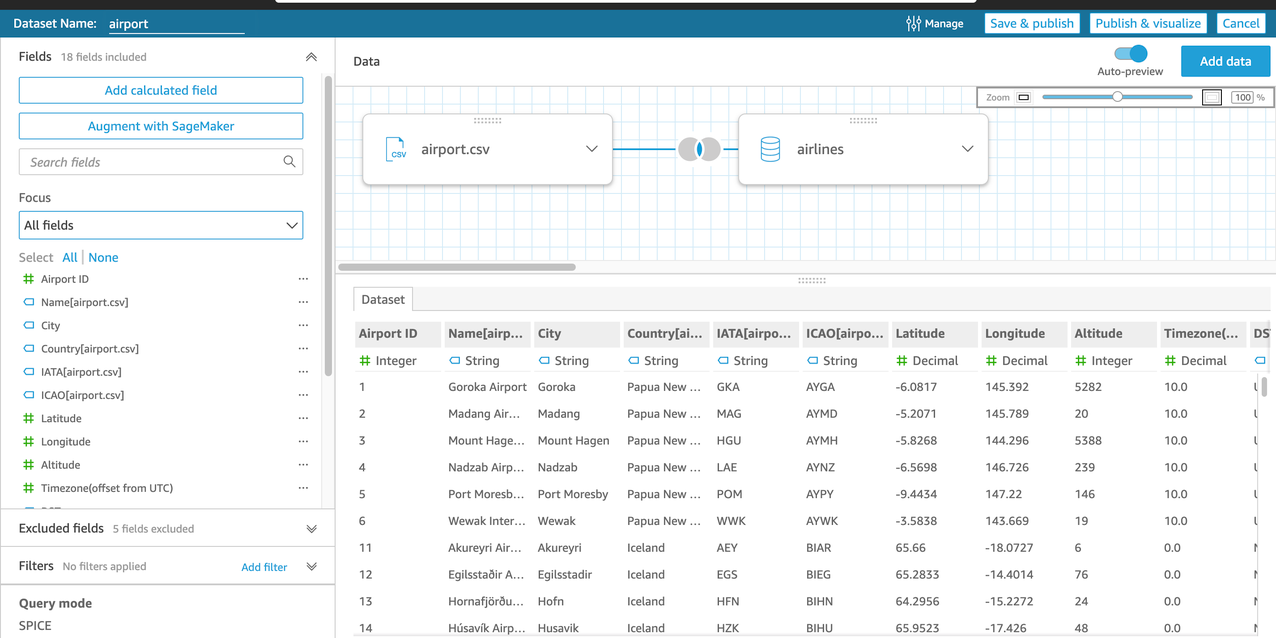Open options menu for ICAO[airport.csv] field
1276x638 pixels.
(x=303, y=395)
